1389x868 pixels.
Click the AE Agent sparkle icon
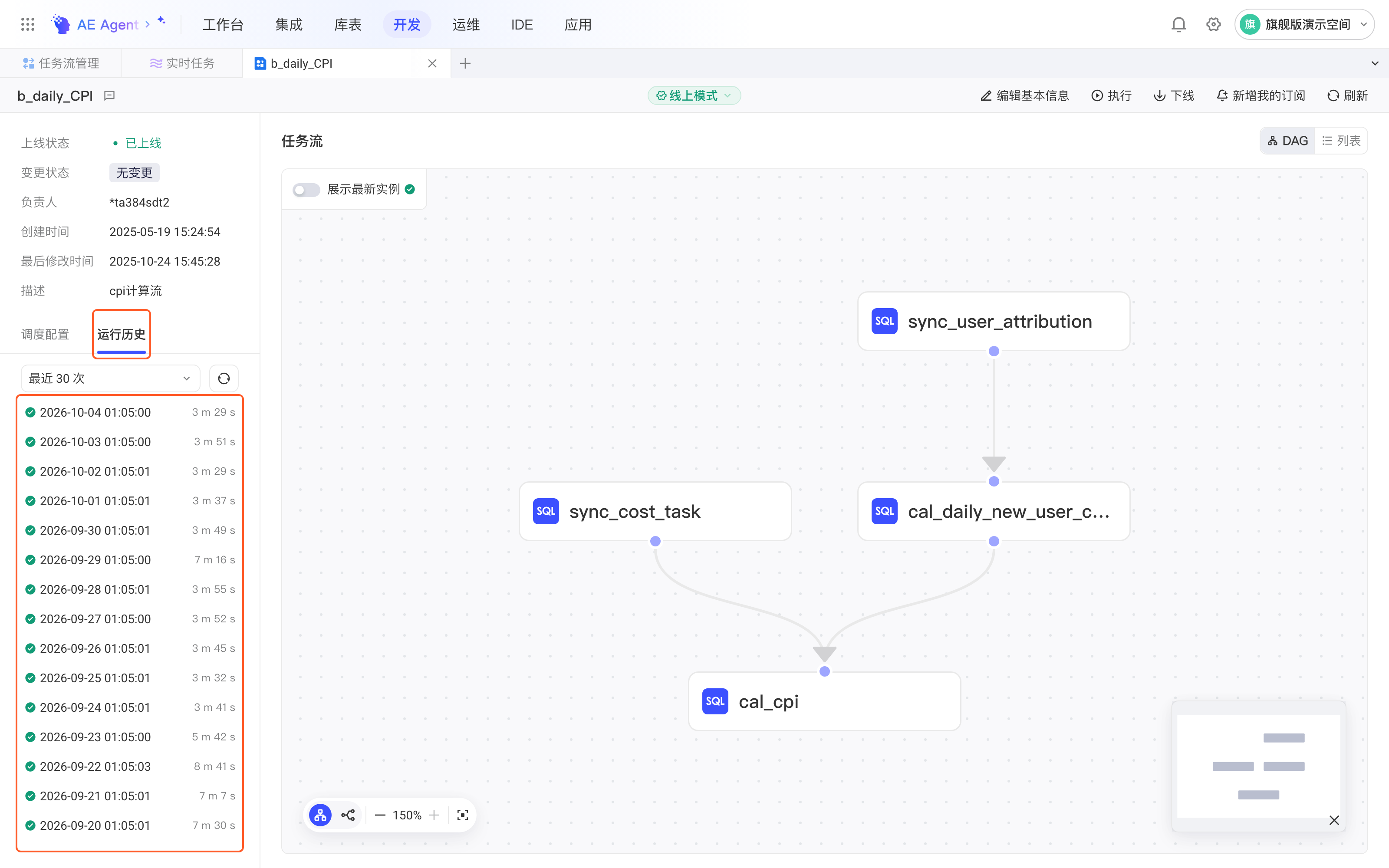161,21
